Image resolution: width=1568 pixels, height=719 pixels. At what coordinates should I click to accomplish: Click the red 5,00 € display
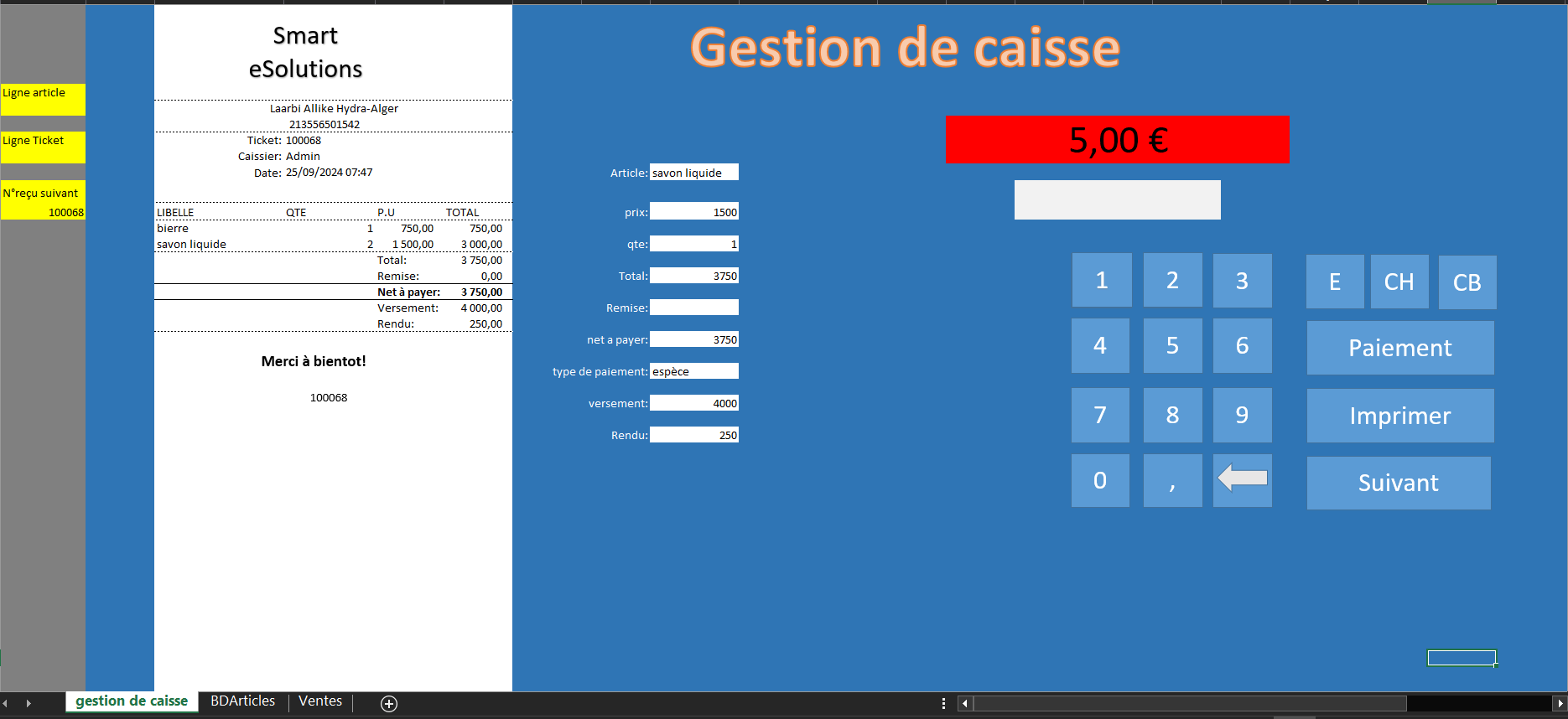click(1117, 140)
